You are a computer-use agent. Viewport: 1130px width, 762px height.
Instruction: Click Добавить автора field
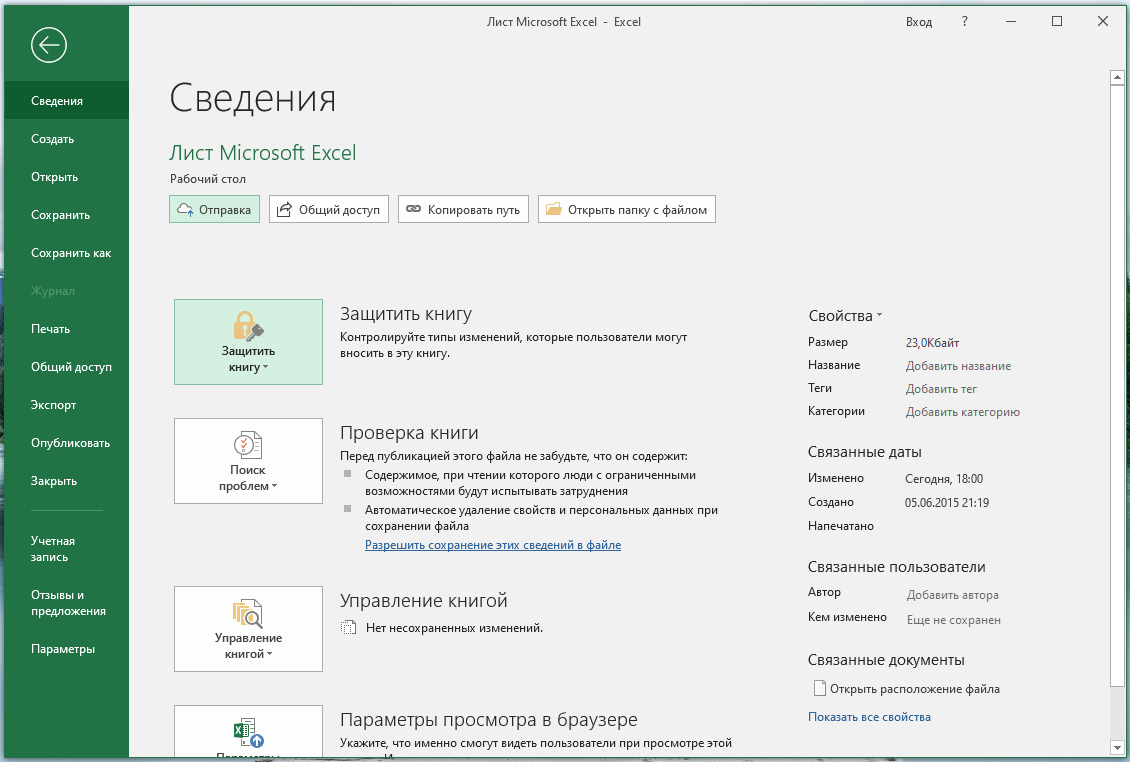point(953,595)
